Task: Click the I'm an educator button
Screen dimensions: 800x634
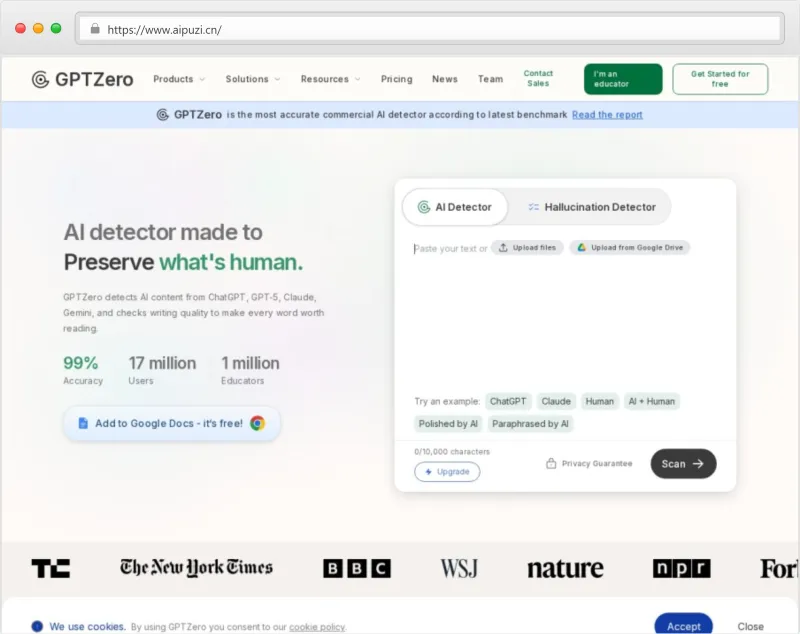Action: click(x=623, y=79)
